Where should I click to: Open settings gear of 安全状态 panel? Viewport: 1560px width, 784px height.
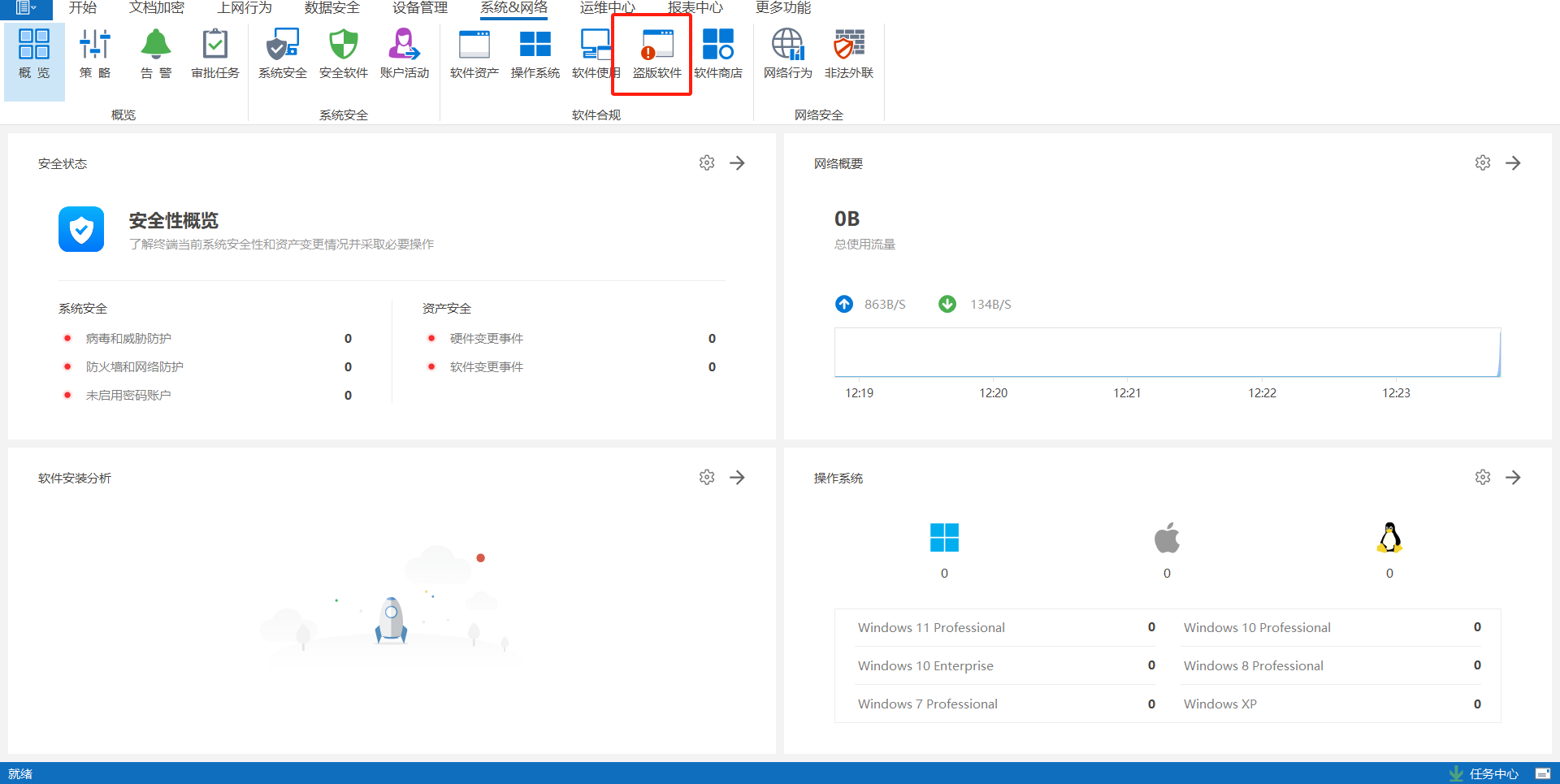pos(707,163)
